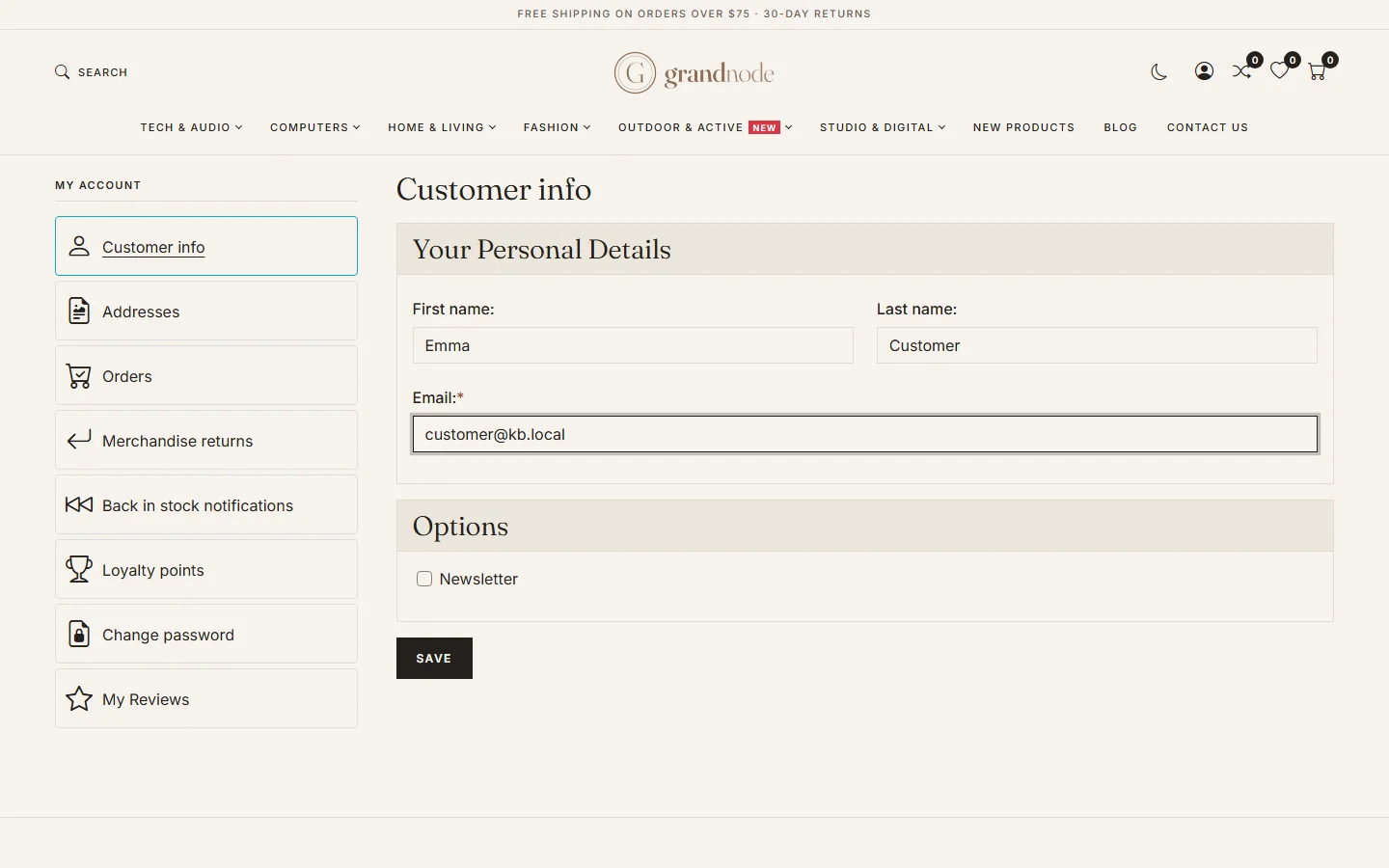
Task: Open the user account icon
Action: click(1204, 71)
